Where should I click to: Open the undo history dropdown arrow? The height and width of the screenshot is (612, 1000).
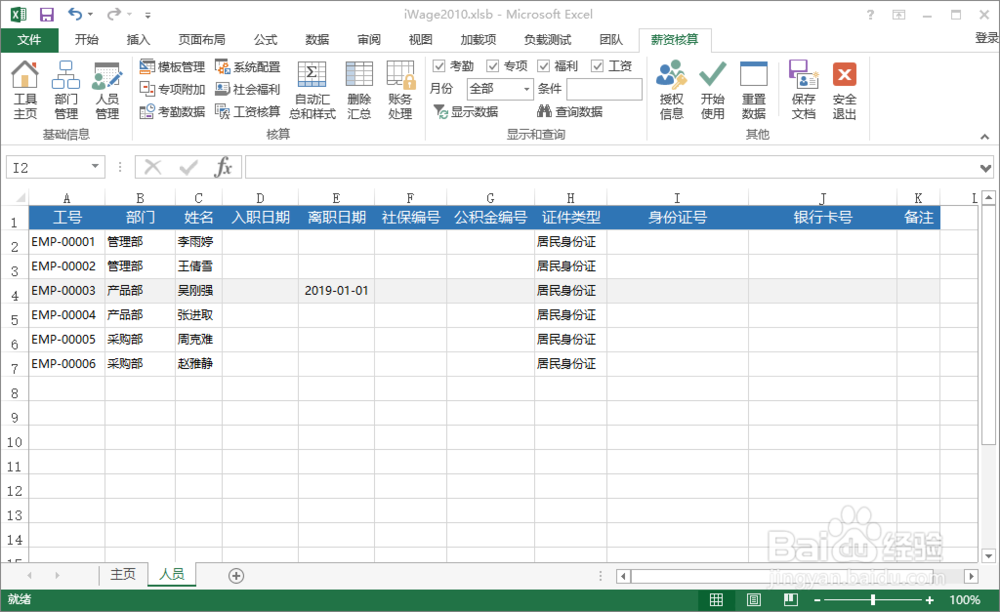91,14
